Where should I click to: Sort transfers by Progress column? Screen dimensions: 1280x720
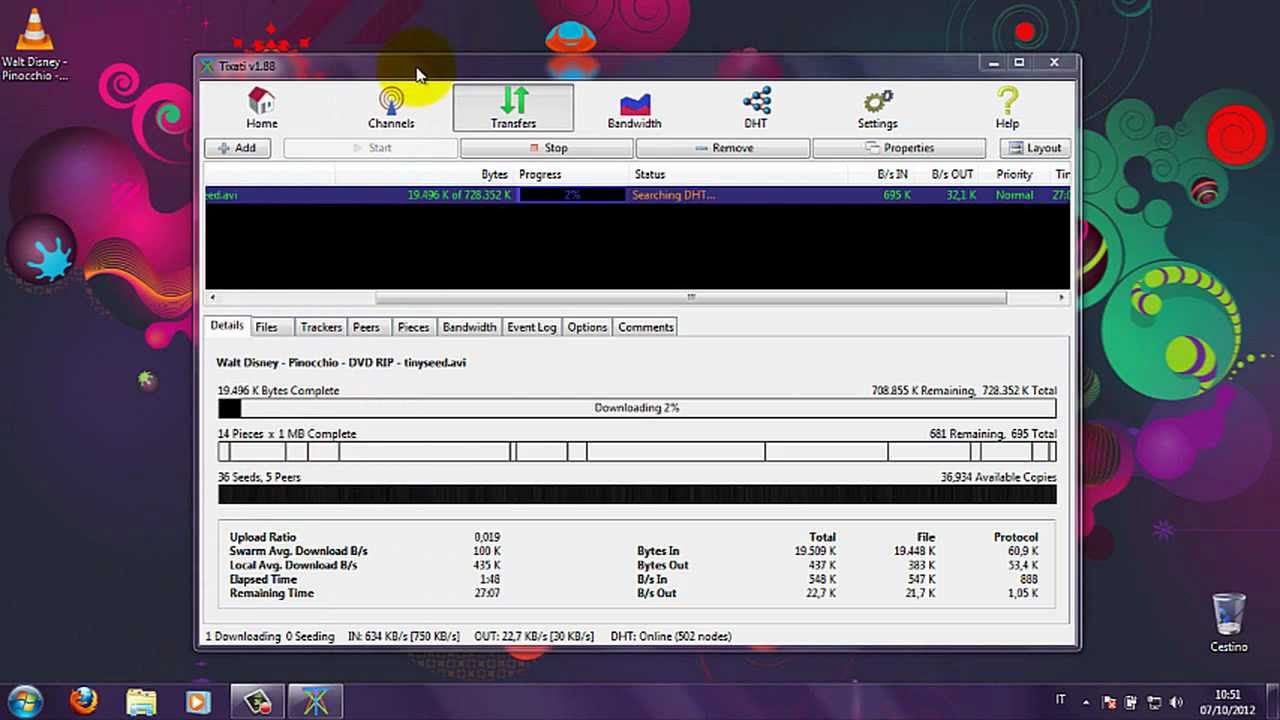click(540, 174)
